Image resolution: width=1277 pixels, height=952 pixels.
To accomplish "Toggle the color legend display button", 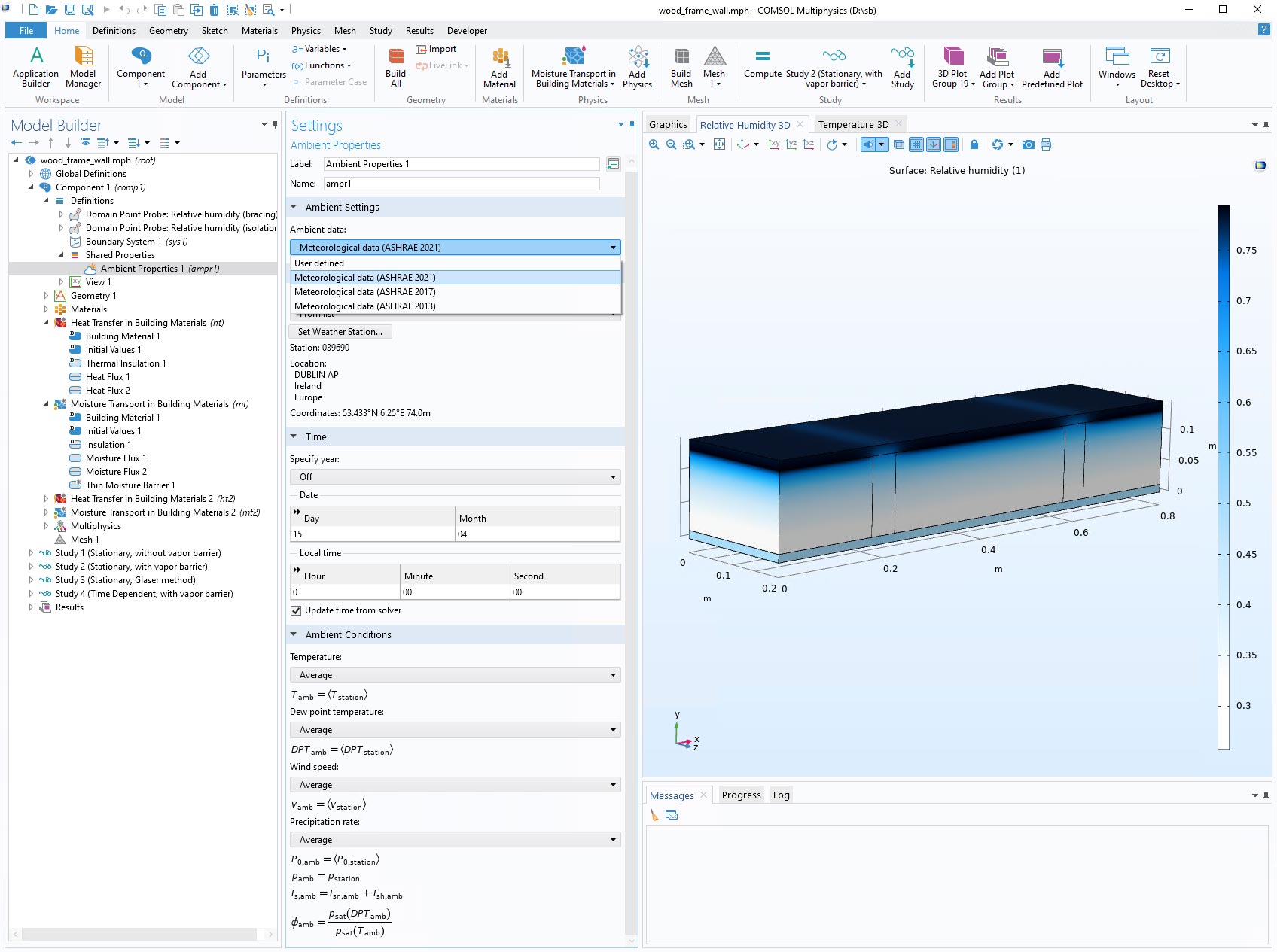I will (951, 144).
